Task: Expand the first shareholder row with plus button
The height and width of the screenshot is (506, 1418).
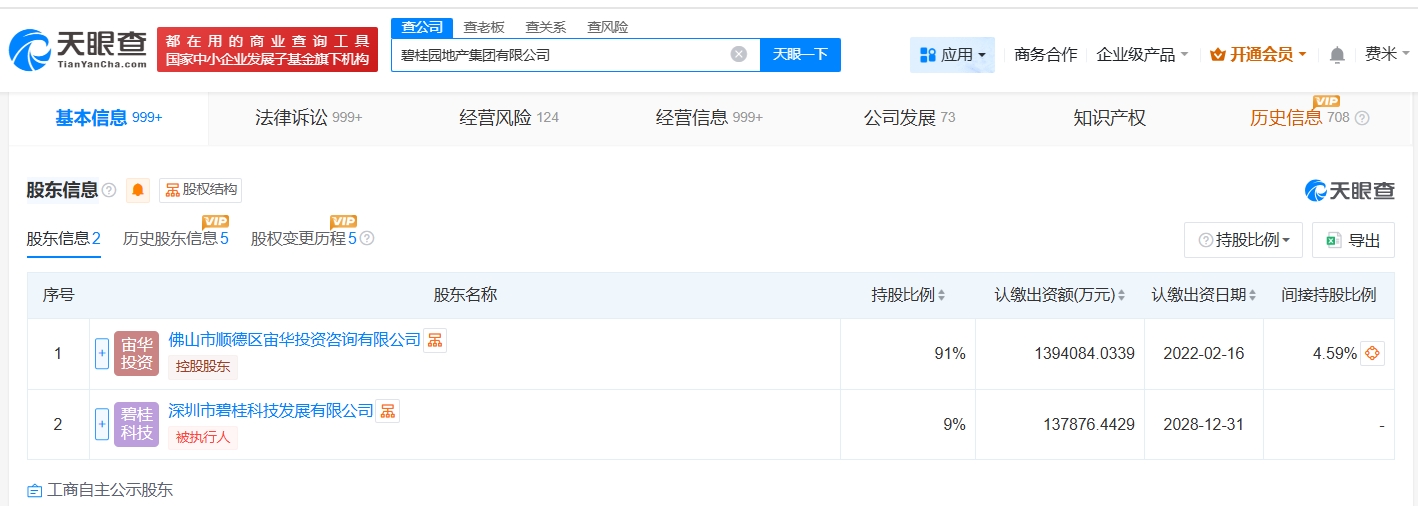Action: [102, 353]
